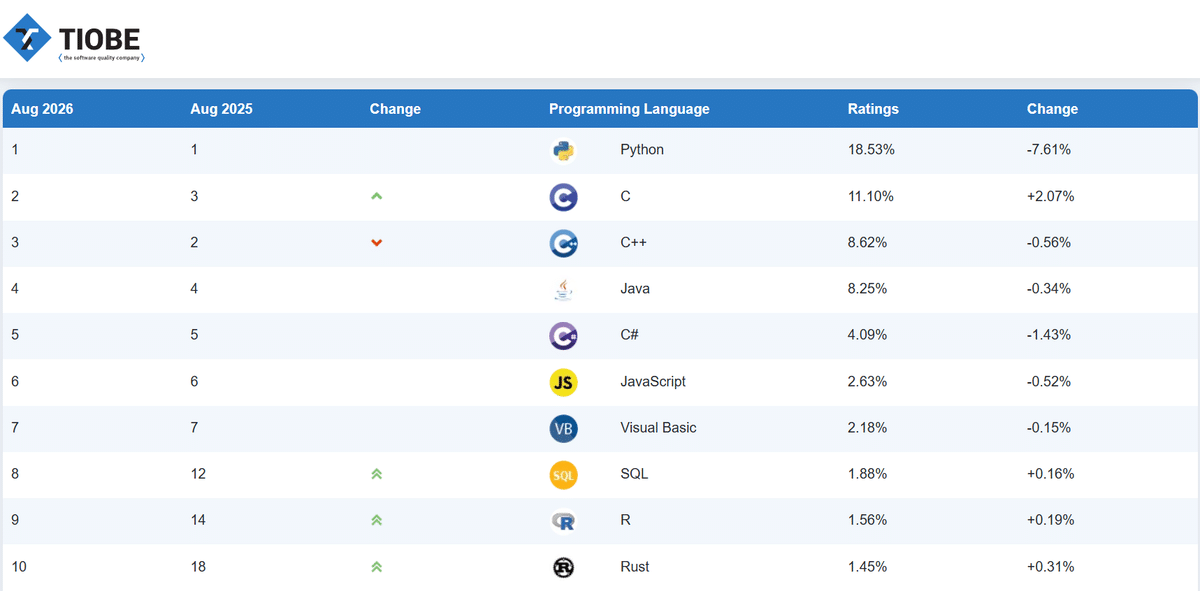Click the C++ logo icon

click(564, 243)
